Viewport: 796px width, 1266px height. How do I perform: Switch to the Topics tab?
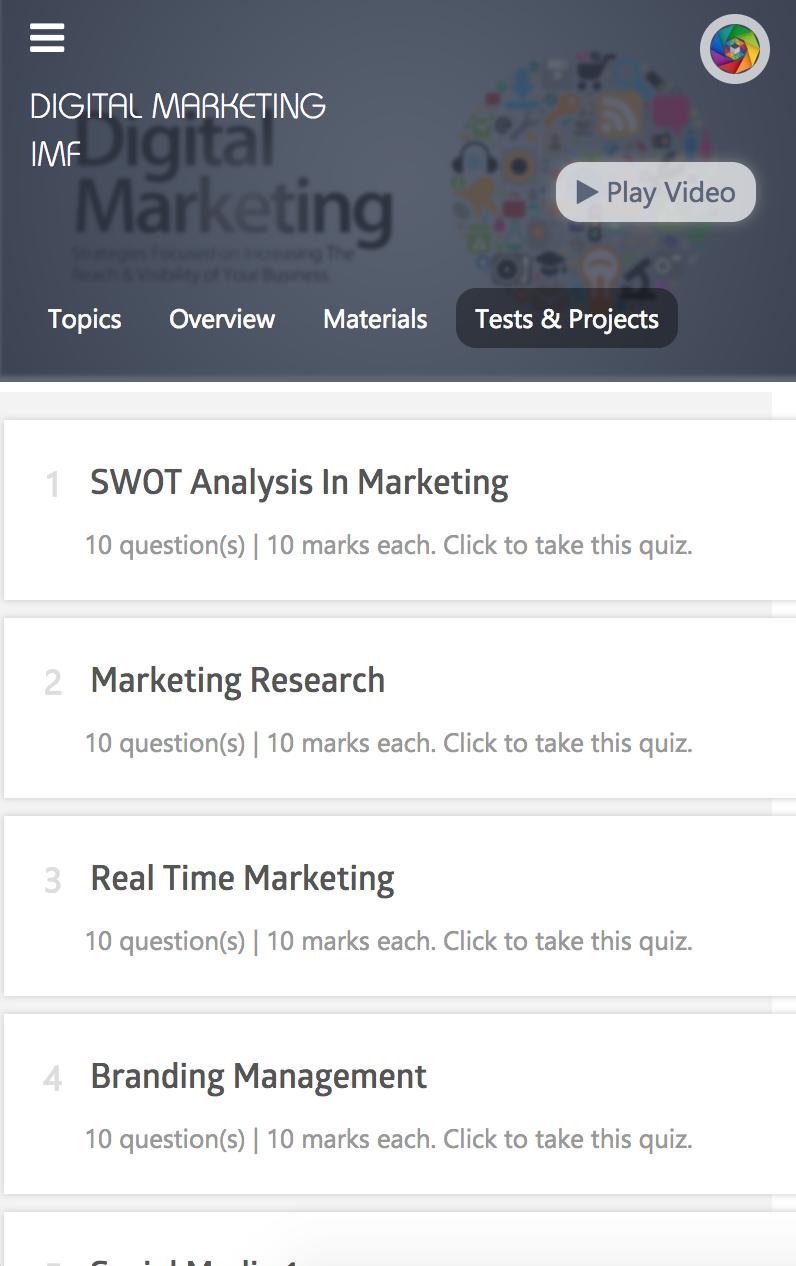[85, 319]
